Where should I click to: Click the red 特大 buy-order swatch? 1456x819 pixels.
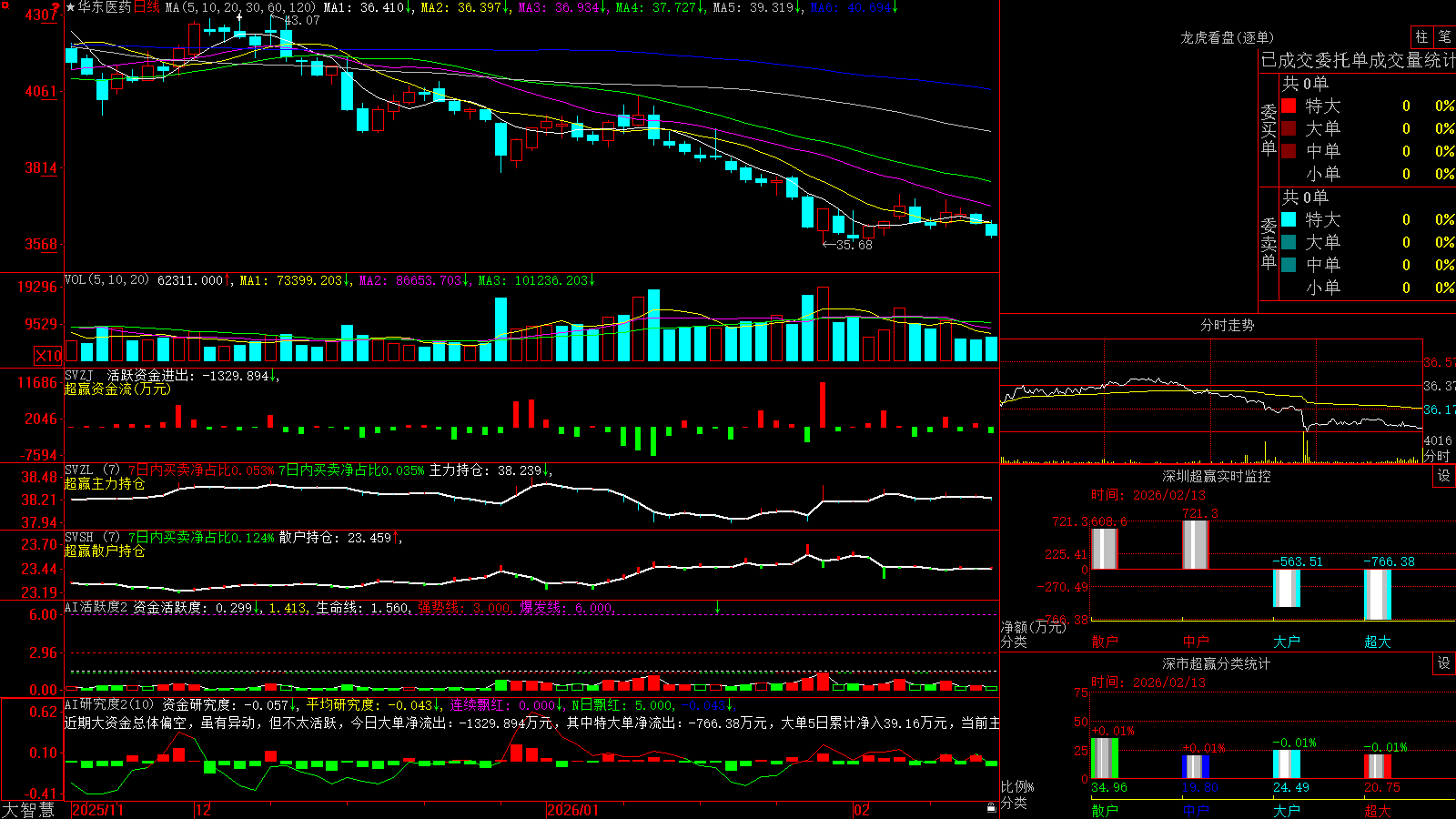tap(1289, 106)
